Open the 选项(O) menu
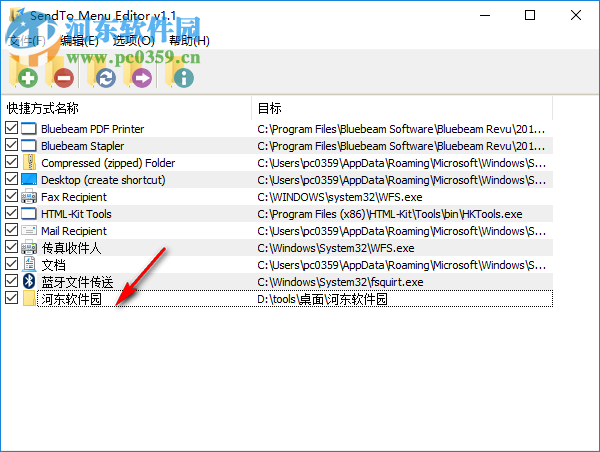The height and width of the screenshot is (452, 600). pyautogui.click(x=134, y=40)
